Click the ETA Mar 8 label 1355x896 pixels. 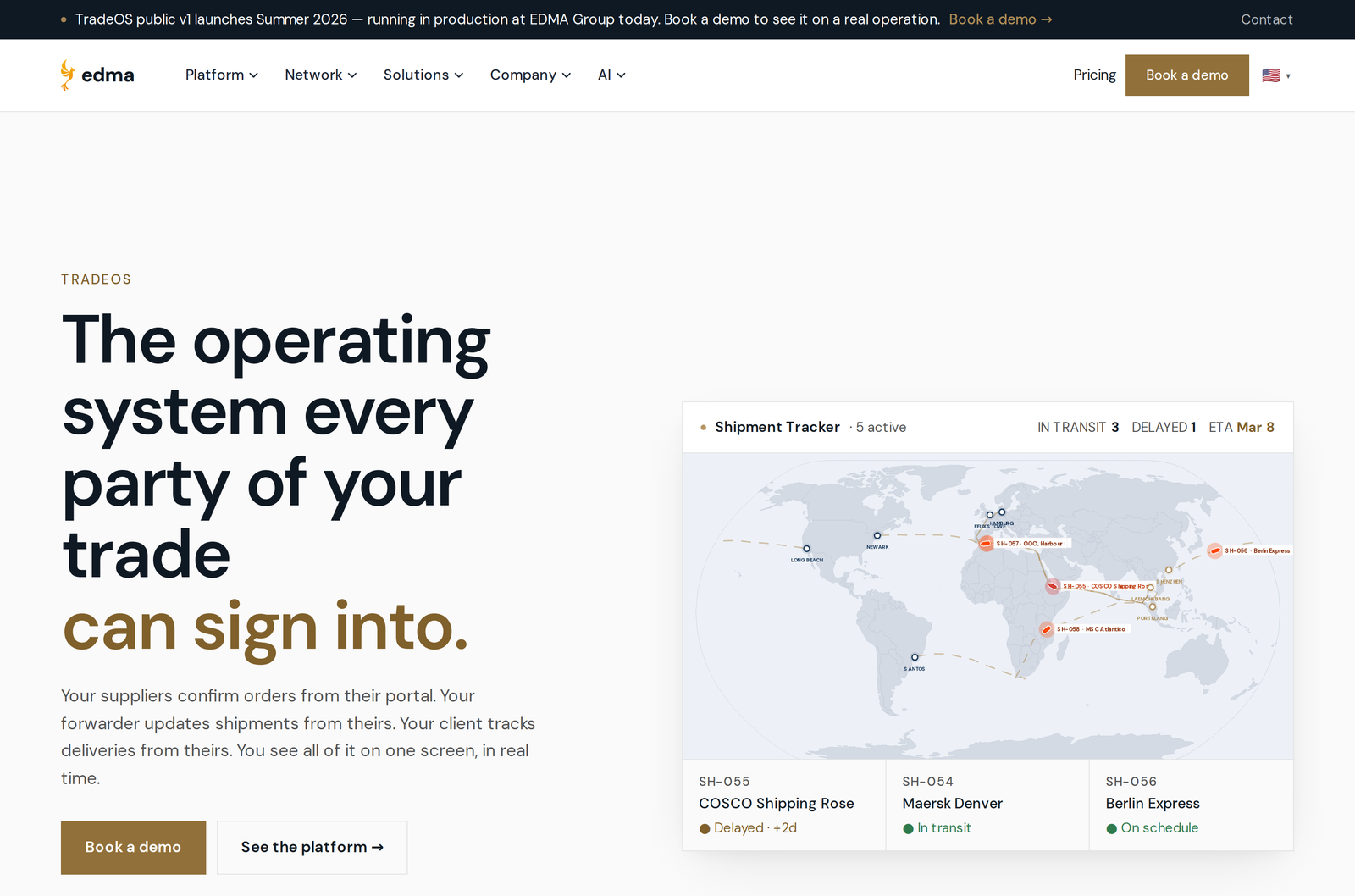coord(1242,428)
